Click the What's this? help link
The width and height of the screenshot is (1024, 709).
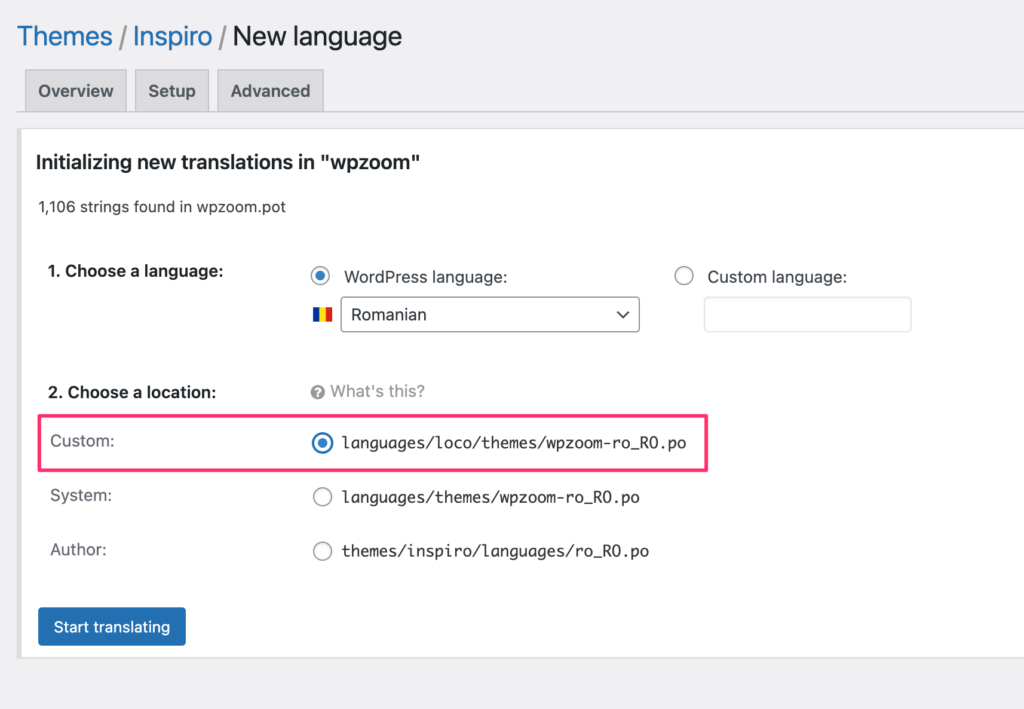[x=377, y=391]
